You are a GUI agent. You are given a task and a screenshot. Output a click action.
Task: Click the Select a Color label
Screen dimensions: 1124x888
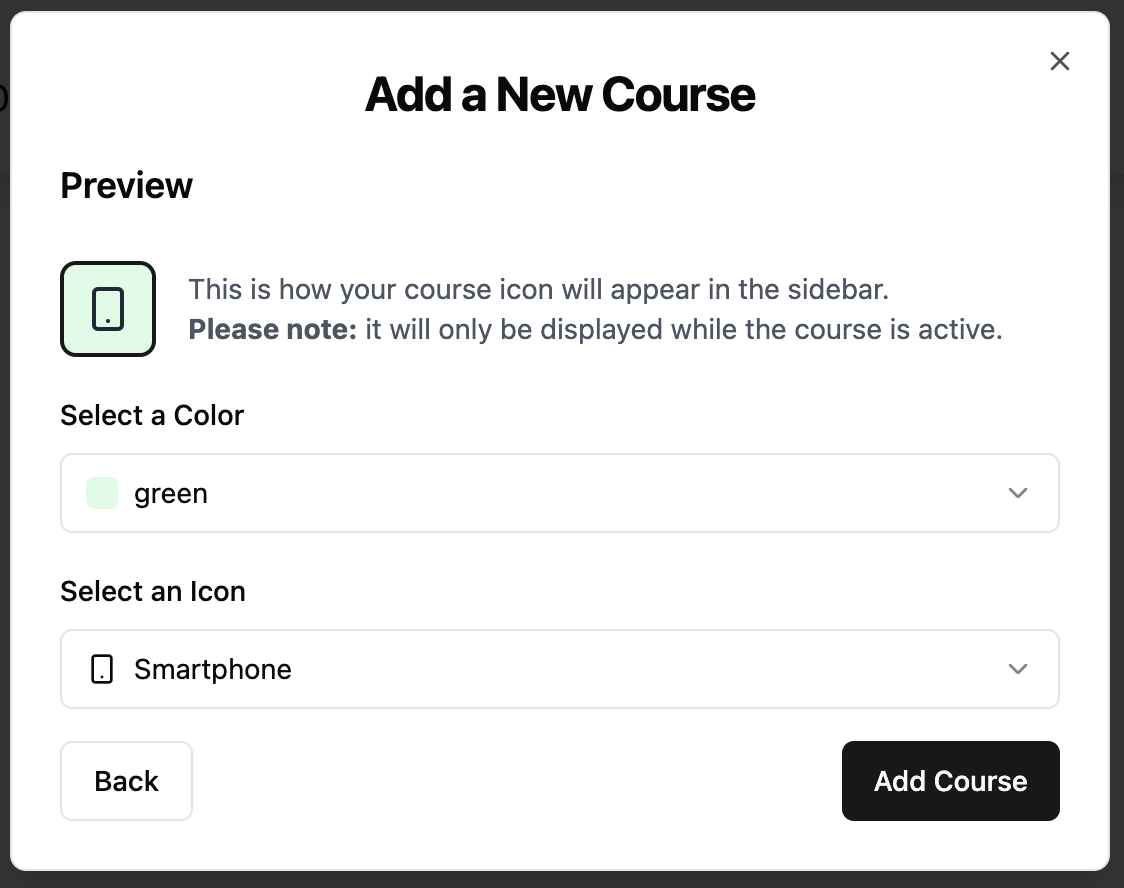[x=152, y=415]
